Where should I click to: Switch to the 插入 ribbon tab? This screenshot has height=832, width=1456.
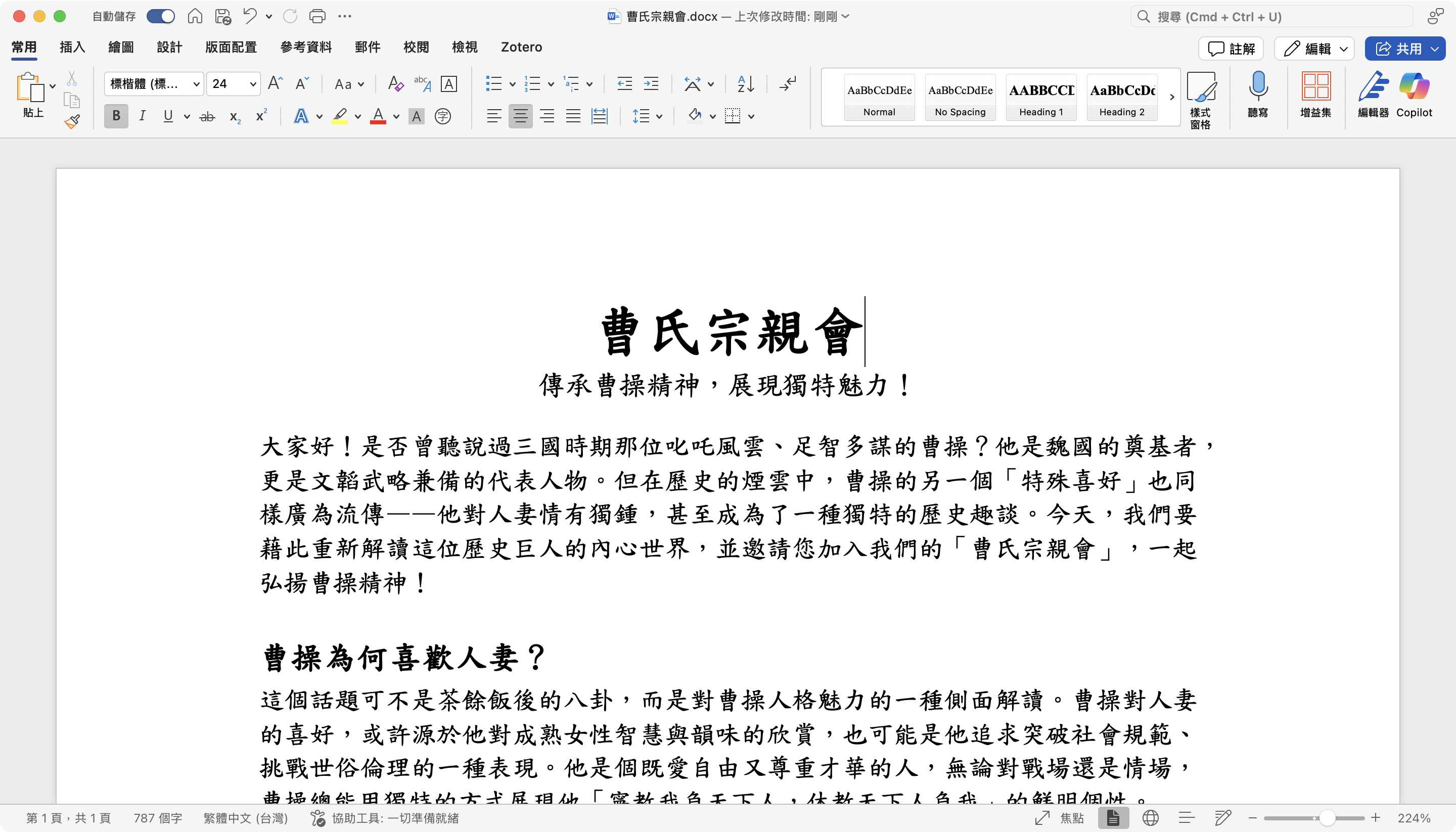pyautogui.click(x=72, y=48)
